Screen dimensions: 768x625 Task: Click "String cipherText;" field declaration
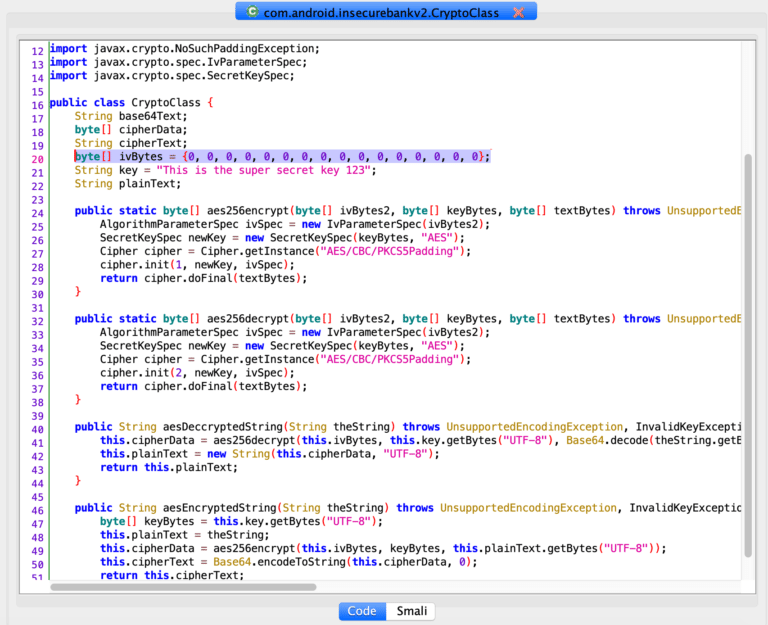click(131, 144)
